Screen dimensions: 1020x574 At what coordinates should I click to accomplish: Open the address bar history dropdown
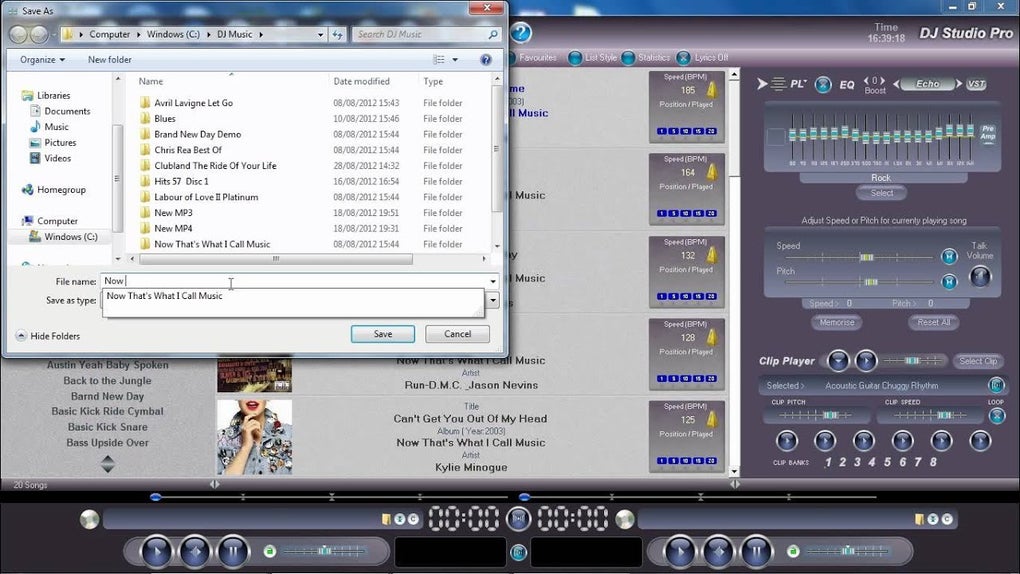pyautogui.click(x=320, y=34)
